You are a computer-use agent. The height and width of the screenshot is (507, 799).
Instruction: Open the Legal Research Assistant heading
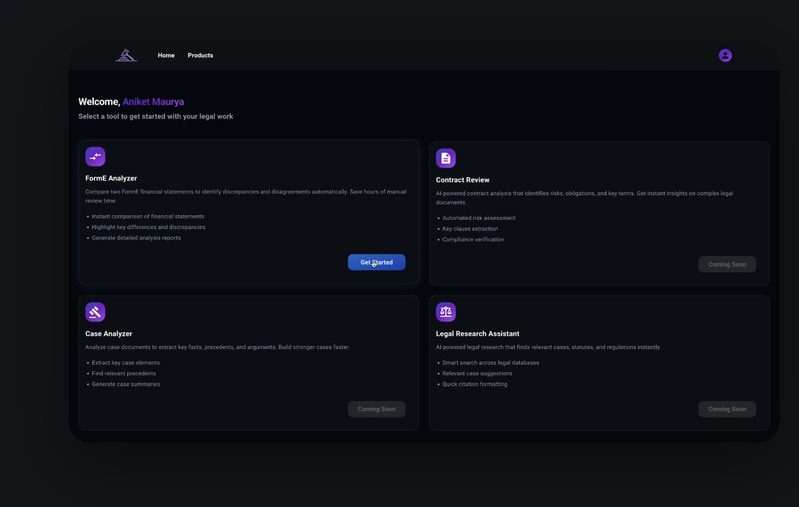[477, 334]
